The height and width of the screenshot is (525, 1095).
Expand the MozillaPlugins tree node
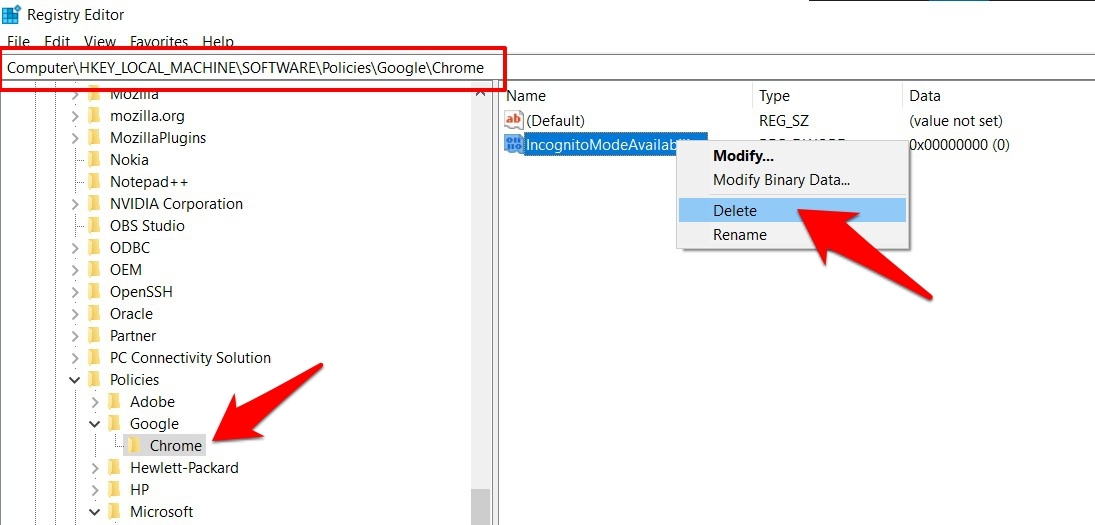tap(75, 138)
